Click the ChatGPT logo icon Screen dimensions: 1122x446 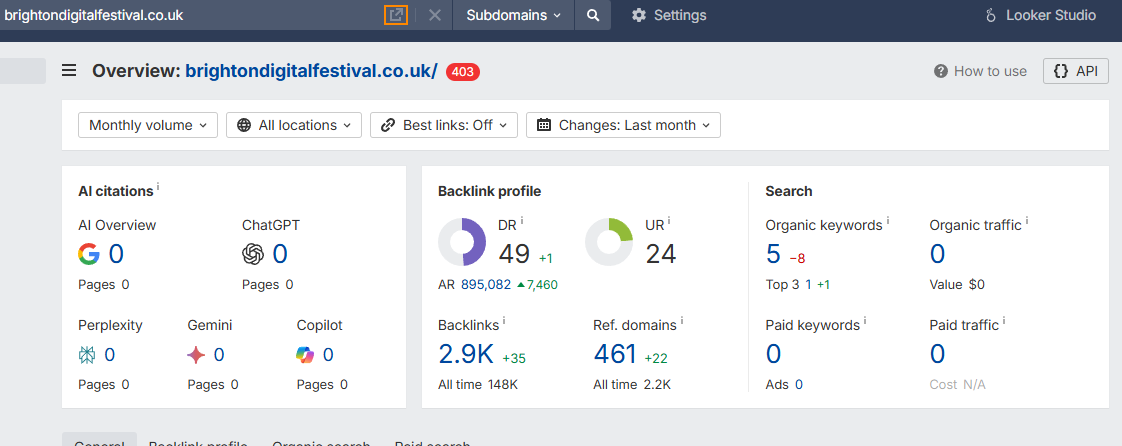pyautogui.click(x=253, y=254)
